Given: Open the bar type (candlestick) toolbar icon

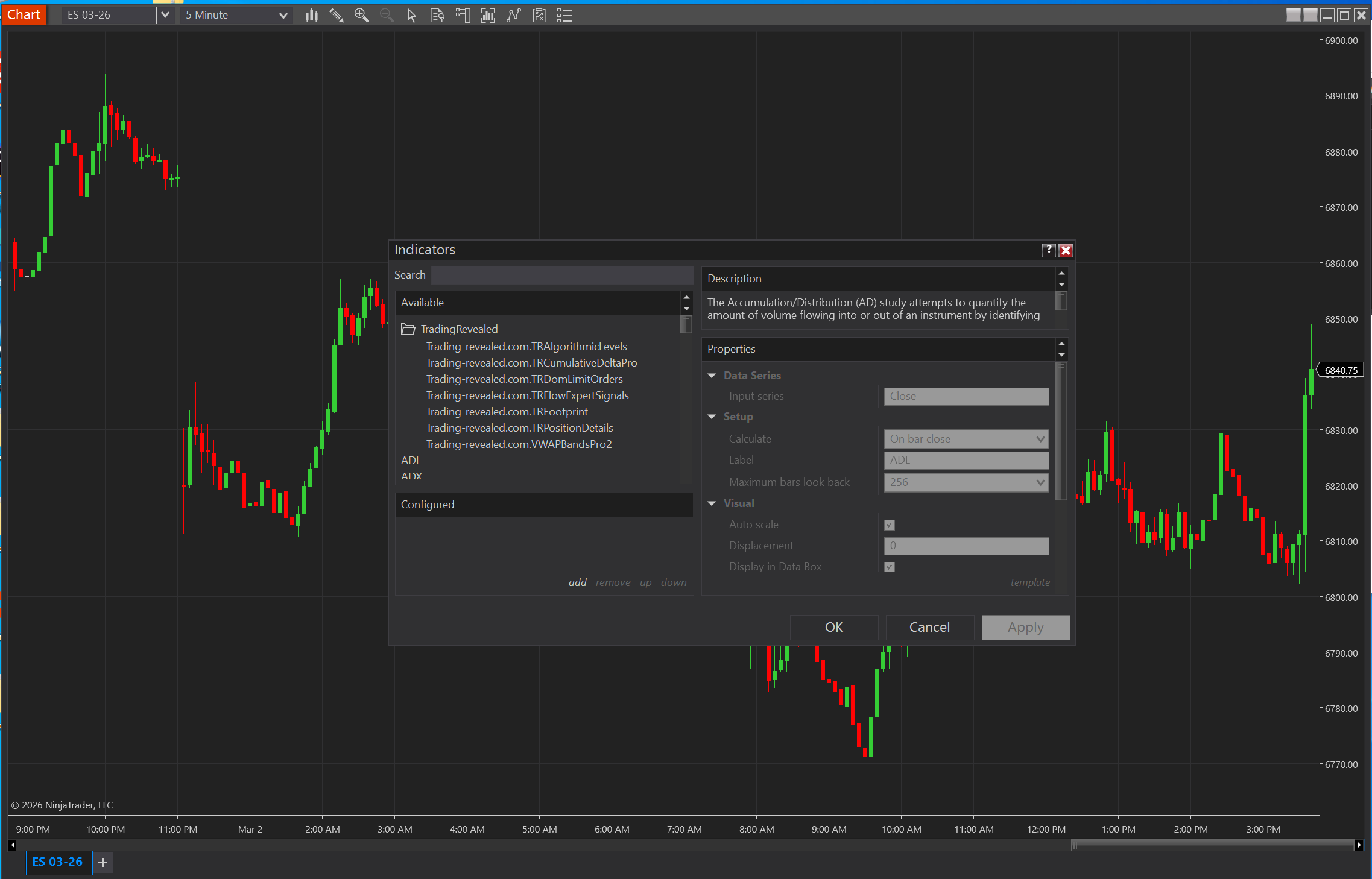Looking at the screenshot, I should 311,16.
